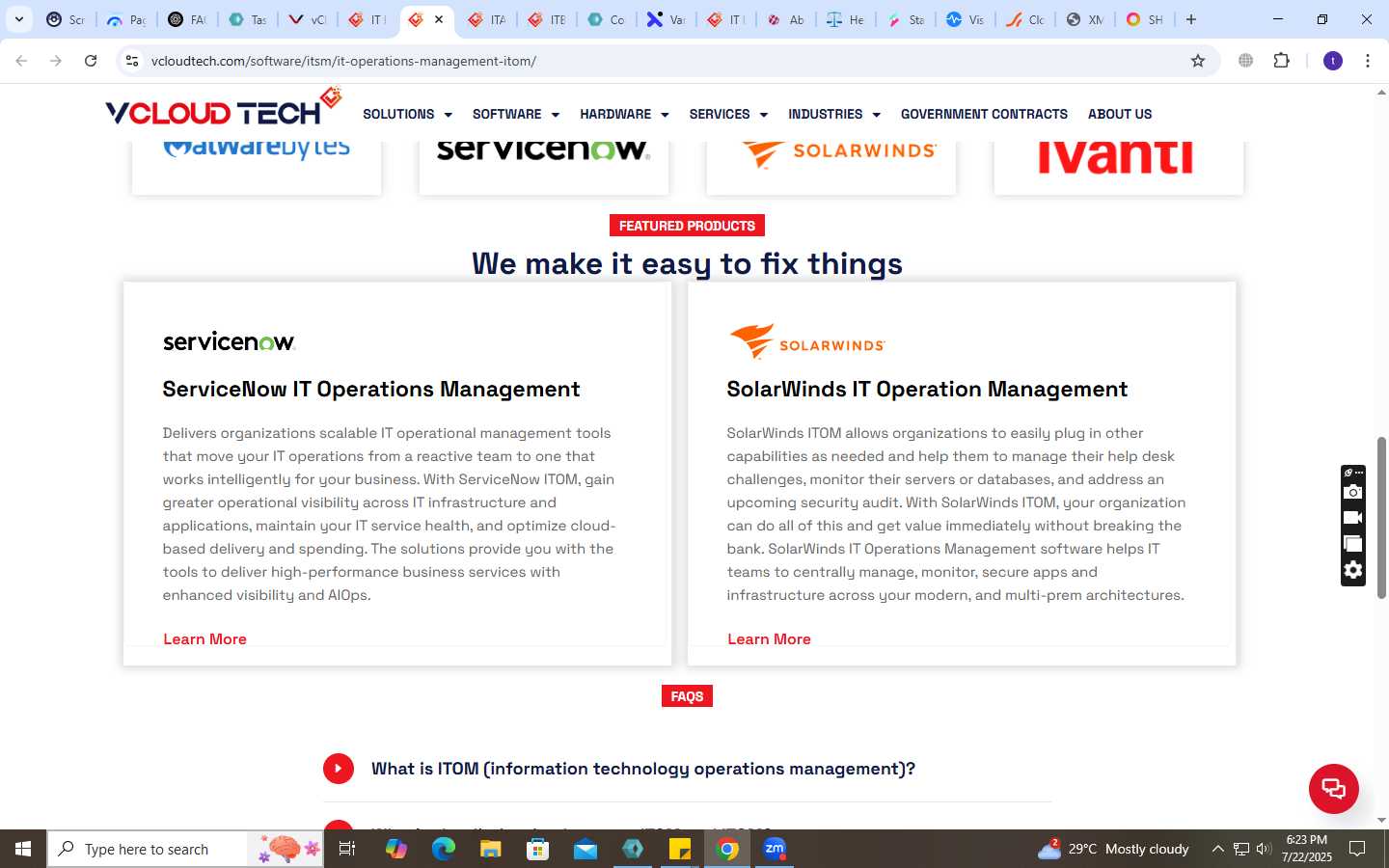1389x868 pixels.
Task: Switch to the 'Vis' browser tab
Action: (965, 19)
